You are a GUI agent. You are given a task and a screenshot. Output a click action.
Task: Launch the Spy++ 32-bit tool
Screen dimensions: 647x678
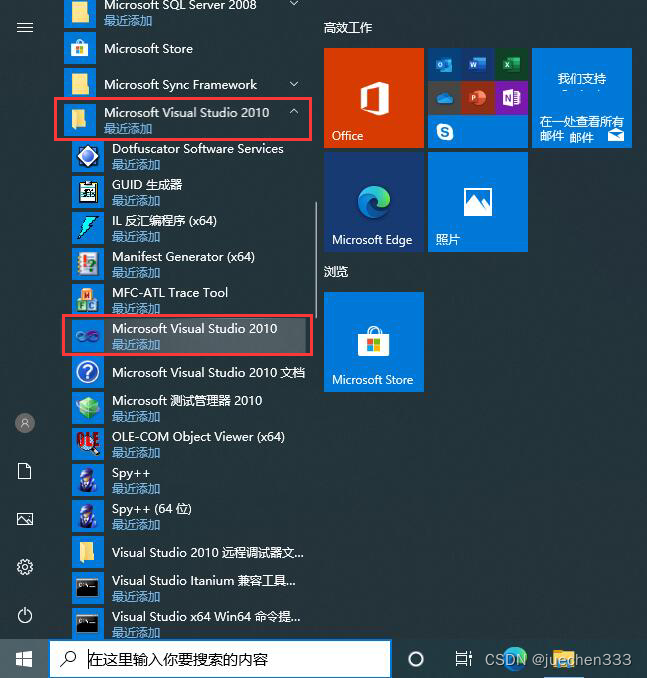190,480
